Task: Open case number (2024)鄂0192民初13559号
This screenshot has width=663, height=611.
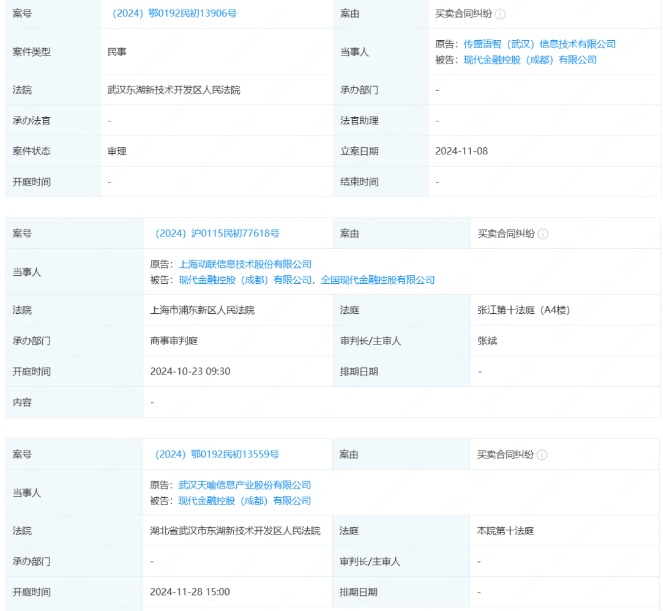Action: tap(216, 455)
